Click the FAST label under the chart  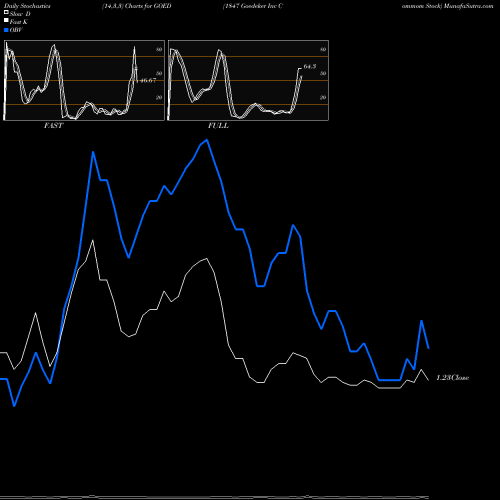pos(53,126)
